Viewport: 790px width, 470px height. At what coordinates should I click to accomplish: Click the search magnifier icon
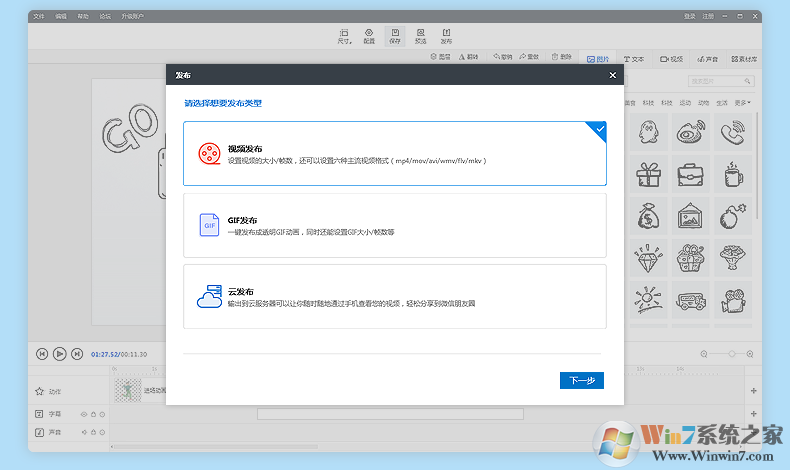(748, 81)
